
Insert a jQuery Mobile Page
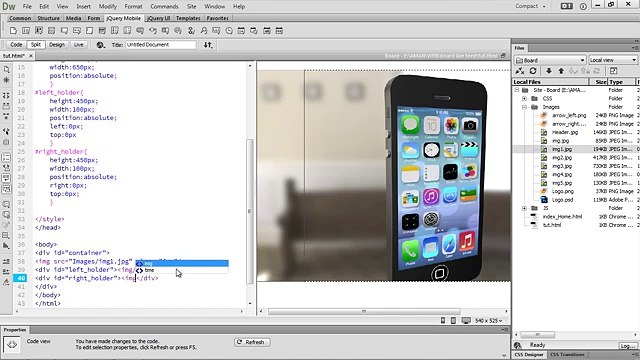(13, 31)
